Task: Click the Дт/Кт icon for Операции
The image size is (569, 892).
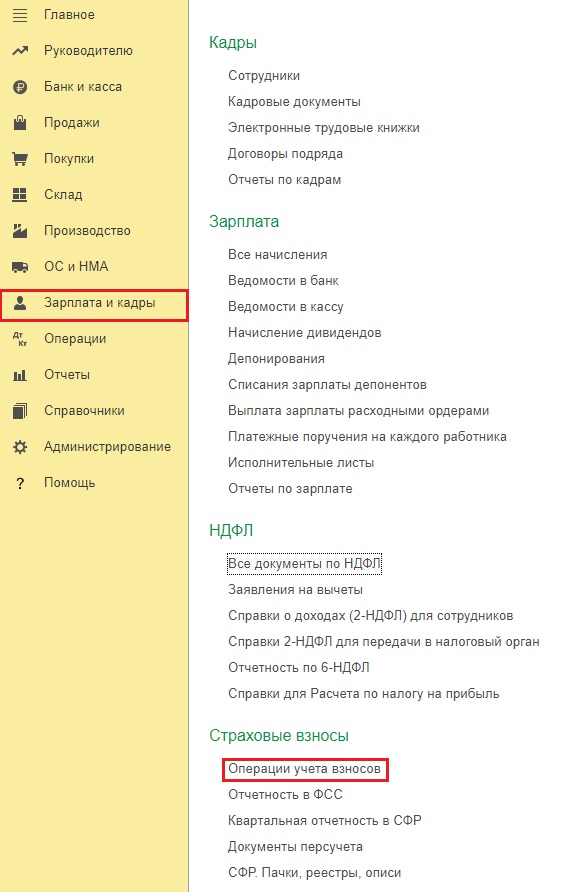Action: tap(20, 339)
